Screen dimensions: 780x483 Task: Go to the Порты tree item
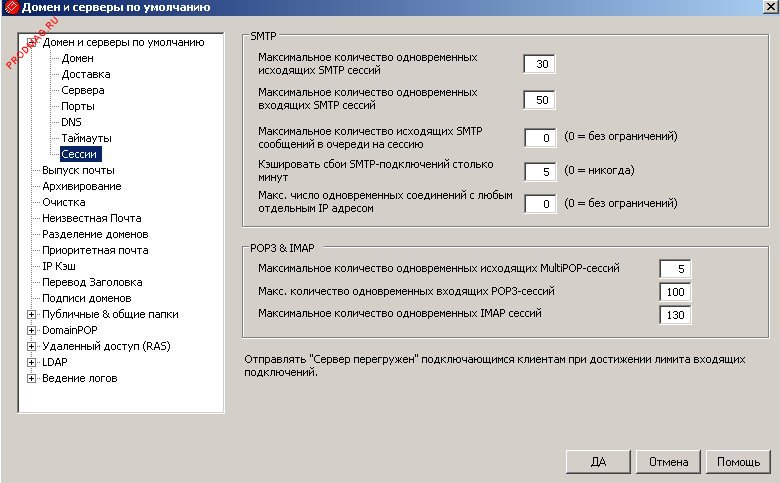[79, 106]
